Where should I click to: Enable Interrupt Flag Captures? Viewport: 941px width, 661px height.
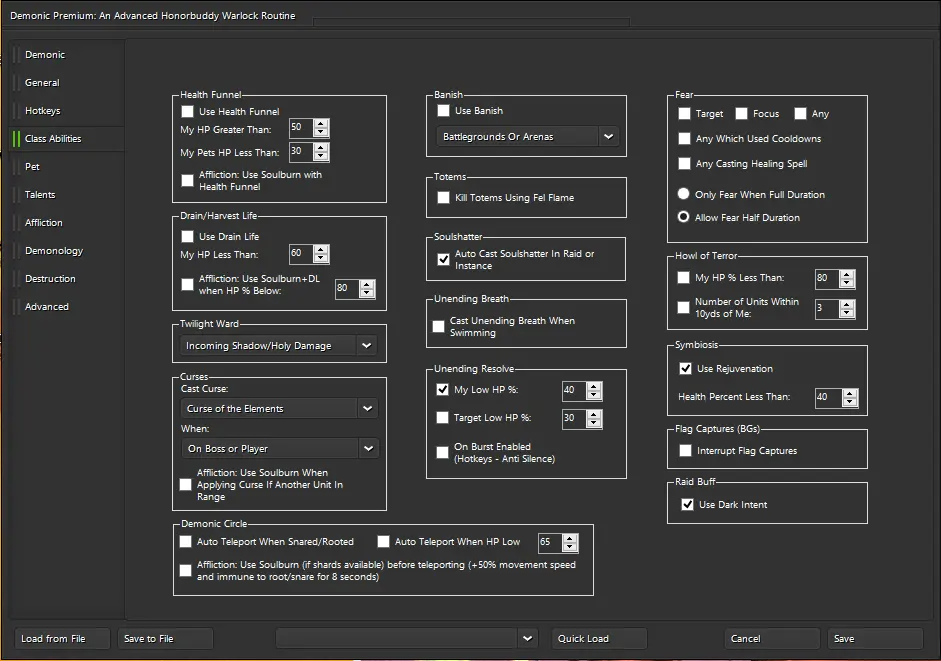[685, 450]
